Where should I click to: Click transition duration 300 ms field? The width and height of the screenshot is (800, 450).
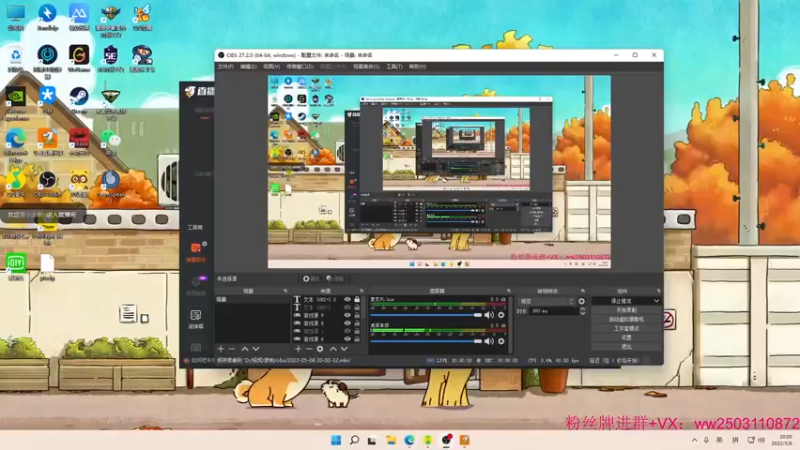pyautogui.click(x=554, y=311)
